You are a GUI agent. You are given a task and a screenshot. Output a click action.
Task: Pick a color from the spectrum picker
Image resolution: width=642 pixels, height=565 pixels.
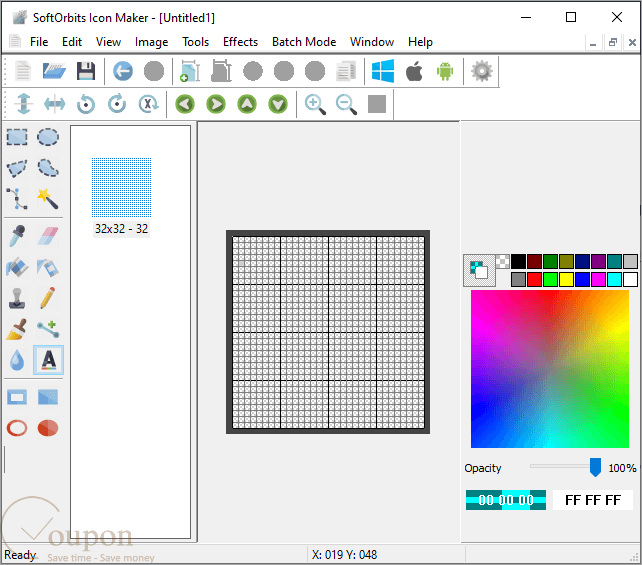[x=549, y=369]
